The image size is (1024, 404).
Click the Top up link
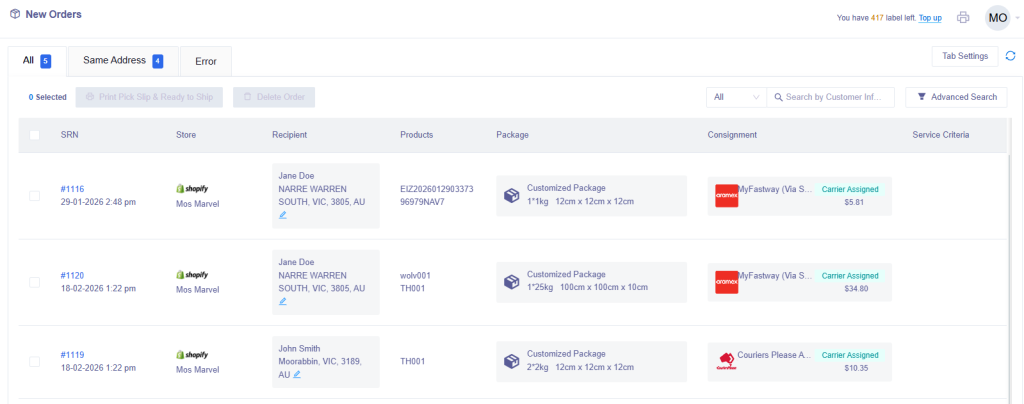pos(930,18)
